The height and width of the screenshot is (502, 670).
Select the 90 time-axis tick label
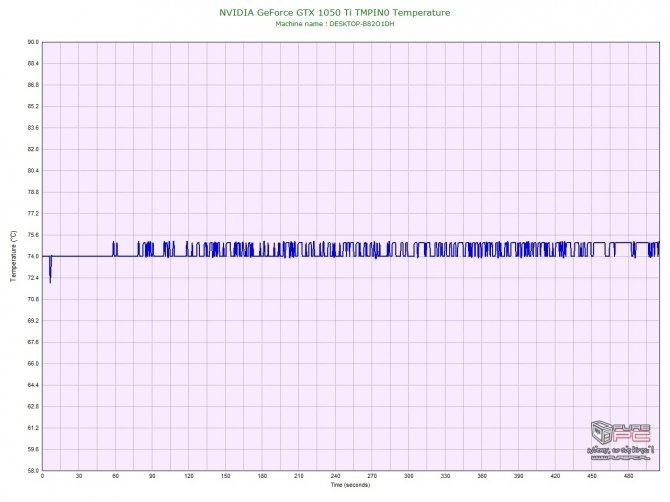152,476
